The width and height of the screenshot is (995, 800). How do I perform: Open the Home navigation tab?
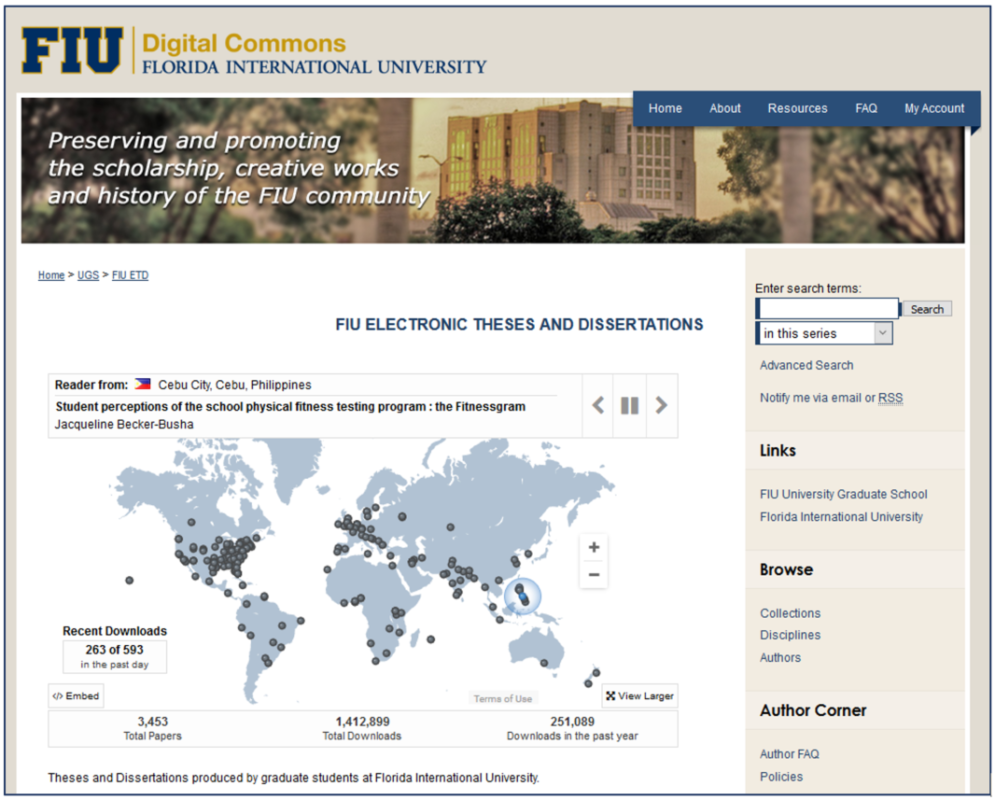click(x=665, y=108)
